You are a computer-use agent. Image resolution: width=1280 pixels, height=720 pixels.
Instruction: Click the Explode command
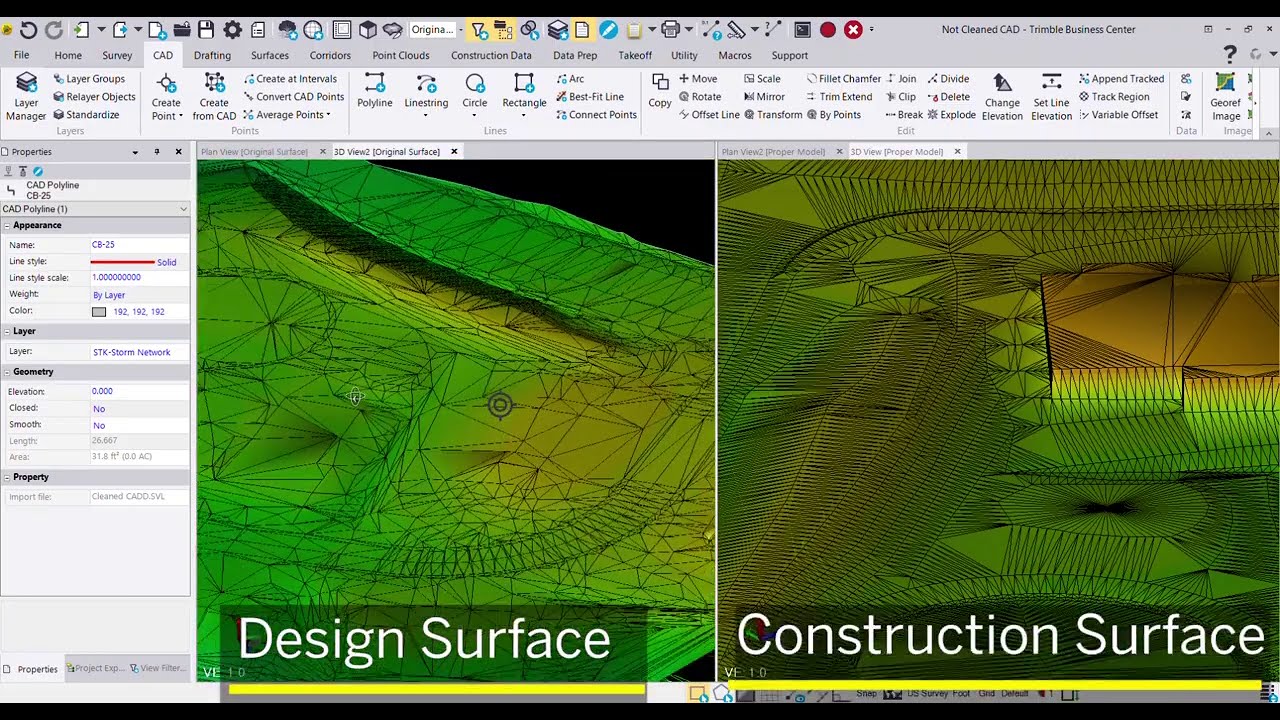point(952,115)
